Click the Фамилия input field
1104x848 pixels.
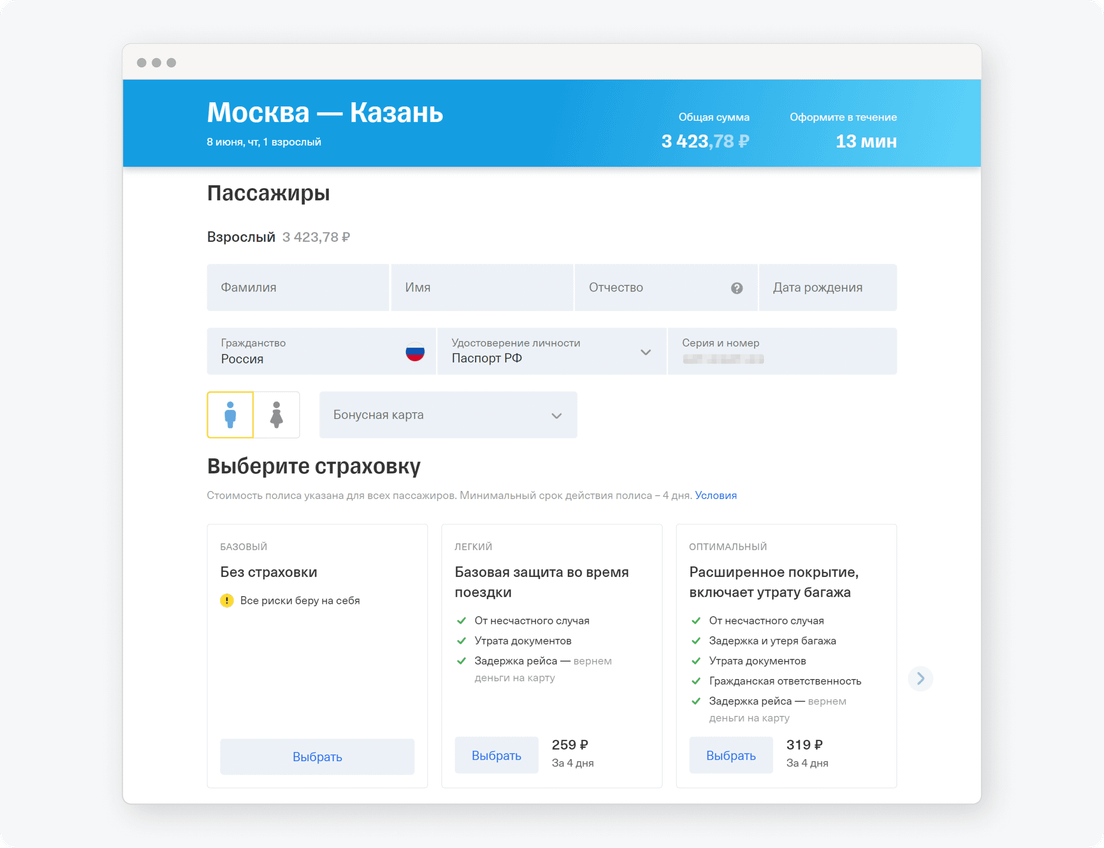pos(298,287)
